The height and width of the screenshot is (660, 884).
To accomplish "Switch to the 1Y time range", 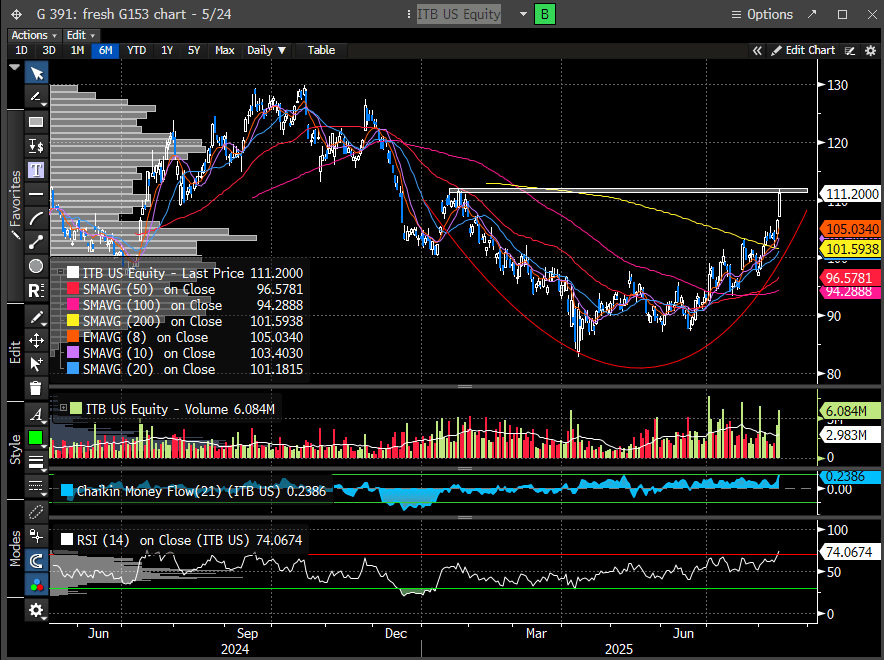I will point(167,50).
